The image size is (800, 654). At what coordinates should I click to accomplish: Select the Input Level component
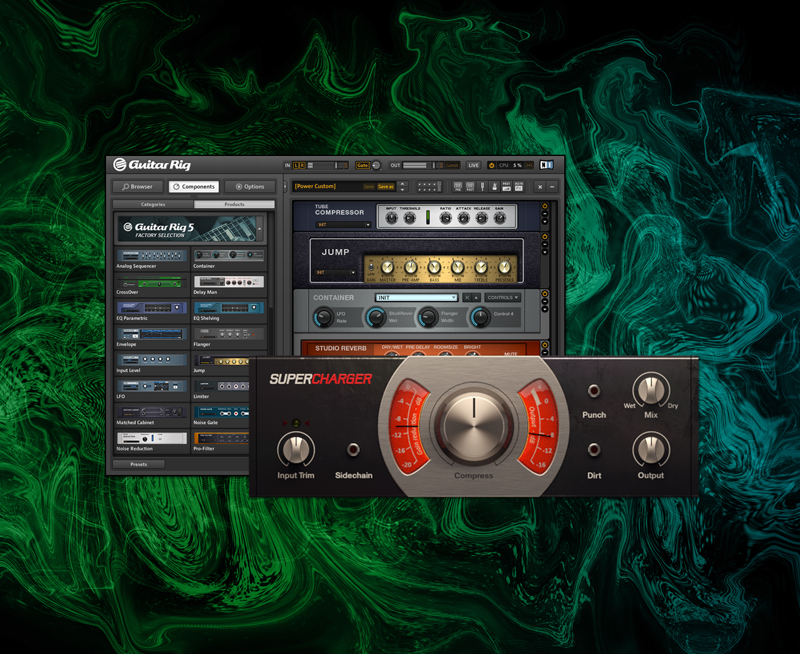[x=152, y=363]
